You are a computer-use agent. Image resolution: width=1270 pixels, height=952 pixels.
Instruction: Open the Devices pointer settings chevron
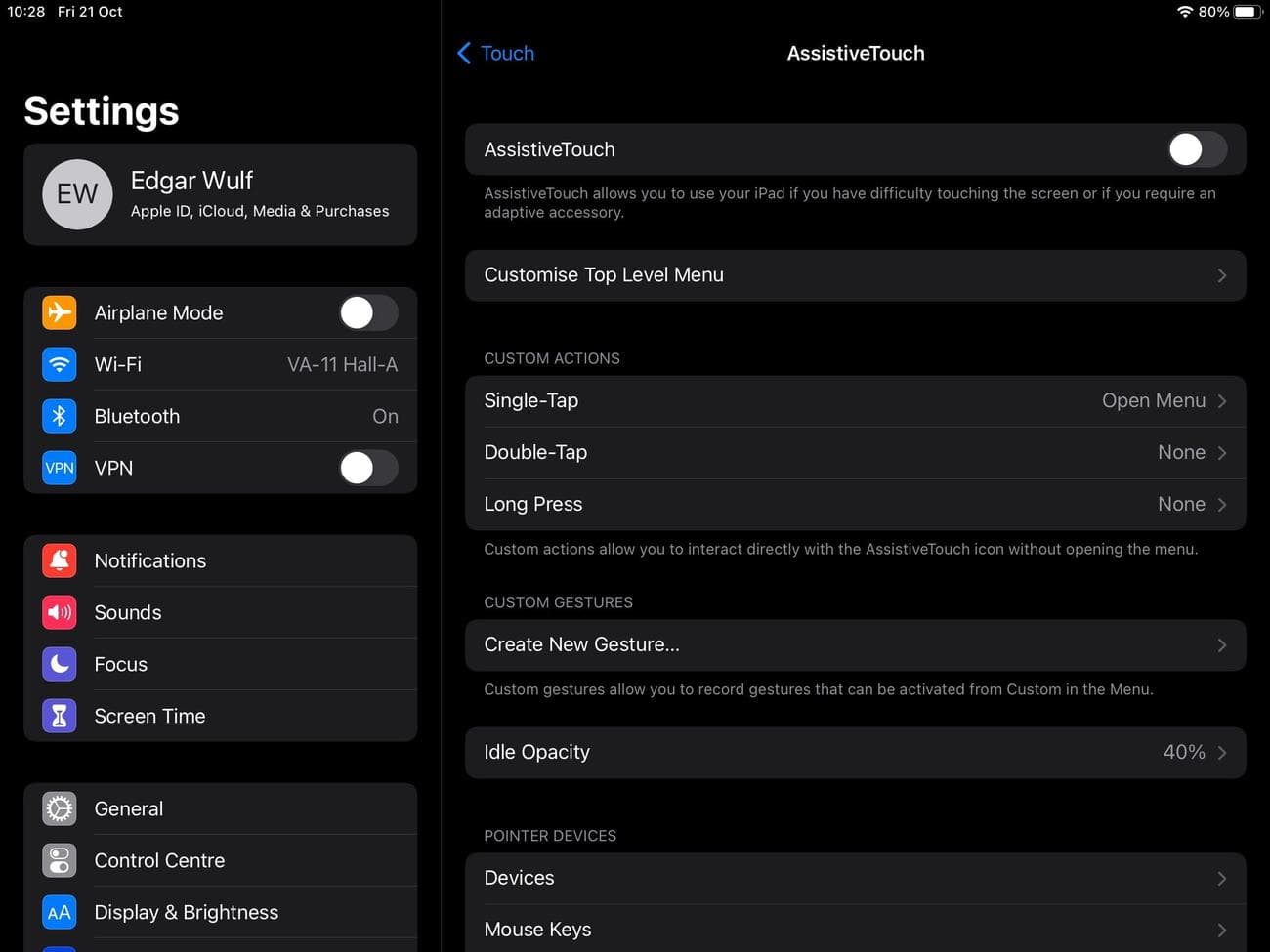(x=1221, y=877)
